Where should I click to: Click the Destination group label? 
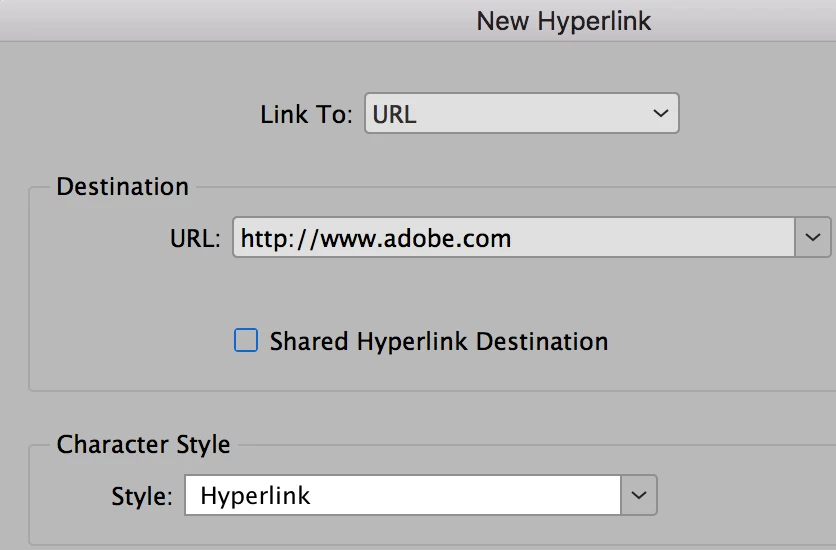coord(123,187)
